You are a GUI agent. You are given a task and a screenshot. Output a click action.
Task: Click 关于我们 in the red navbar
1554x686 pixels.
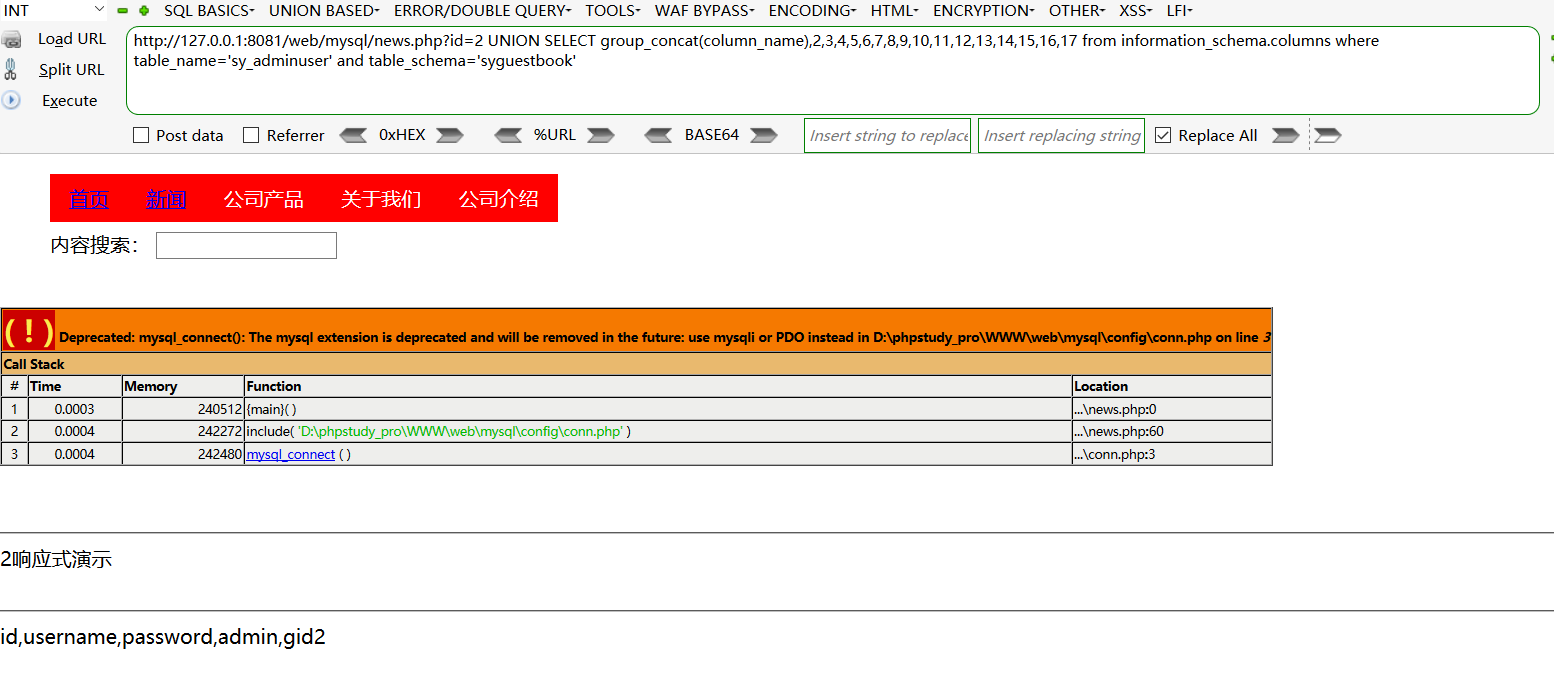click(x=381, y=199)
